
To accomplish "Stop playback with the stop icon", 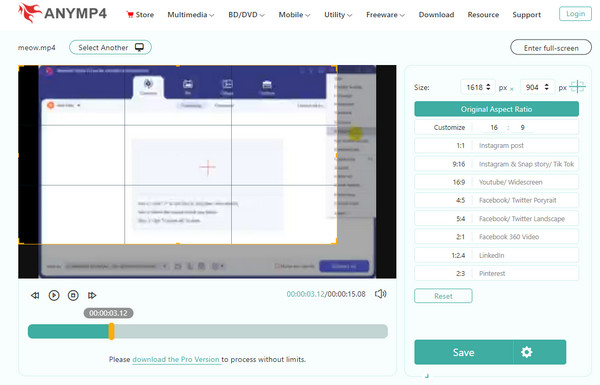I will click(x=73, y=295).
